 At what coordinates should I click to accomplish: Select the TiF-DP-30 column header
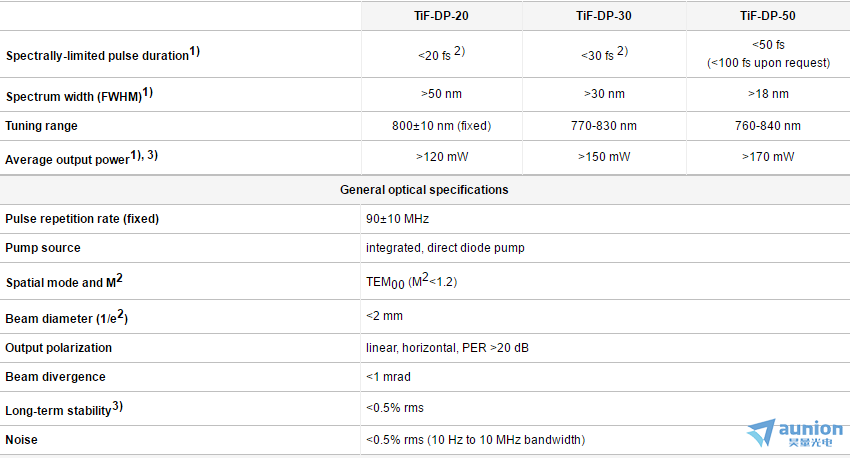click(604, 16)
